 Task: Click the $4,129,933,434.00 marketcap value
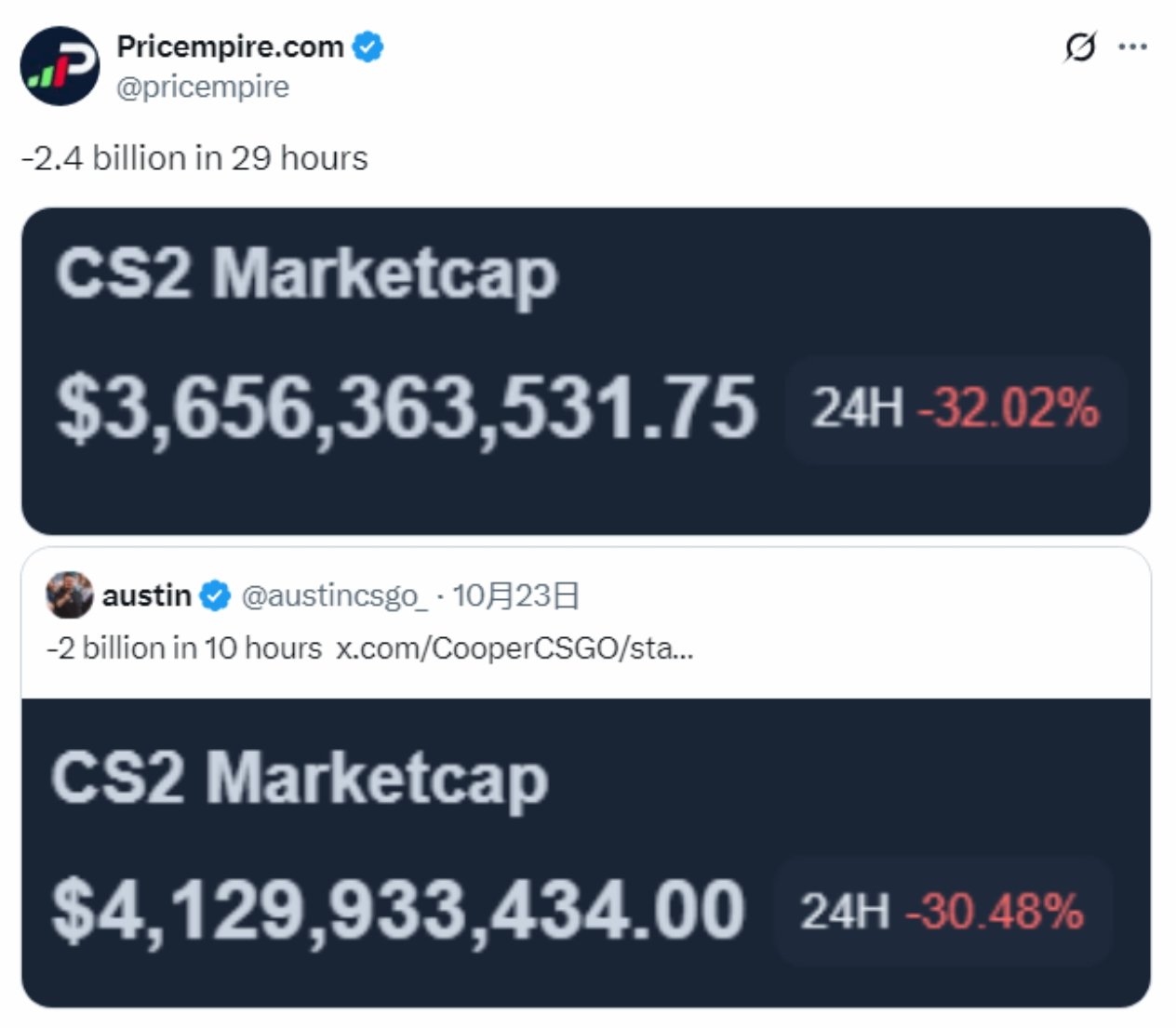pos(398,910)
